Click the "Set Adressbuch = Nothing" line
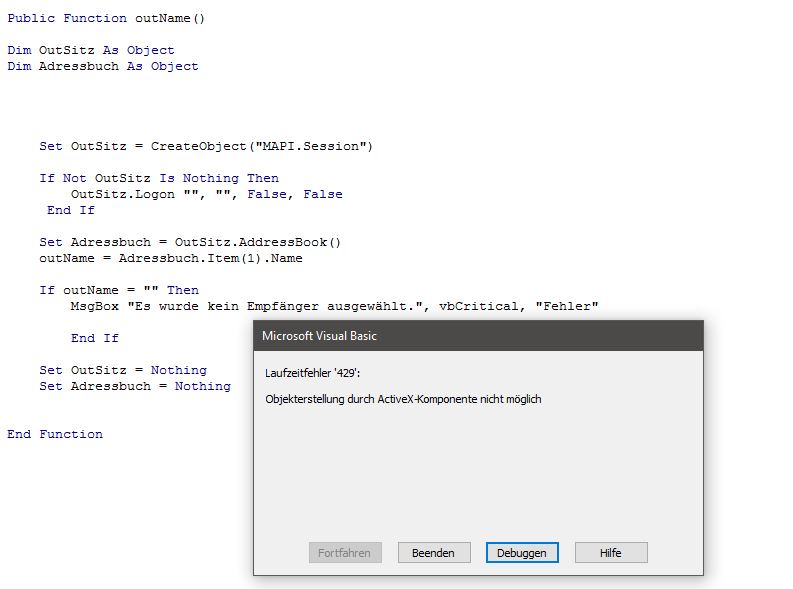The height and width of the screenshot is (589, 793). (x=135, y=386)
